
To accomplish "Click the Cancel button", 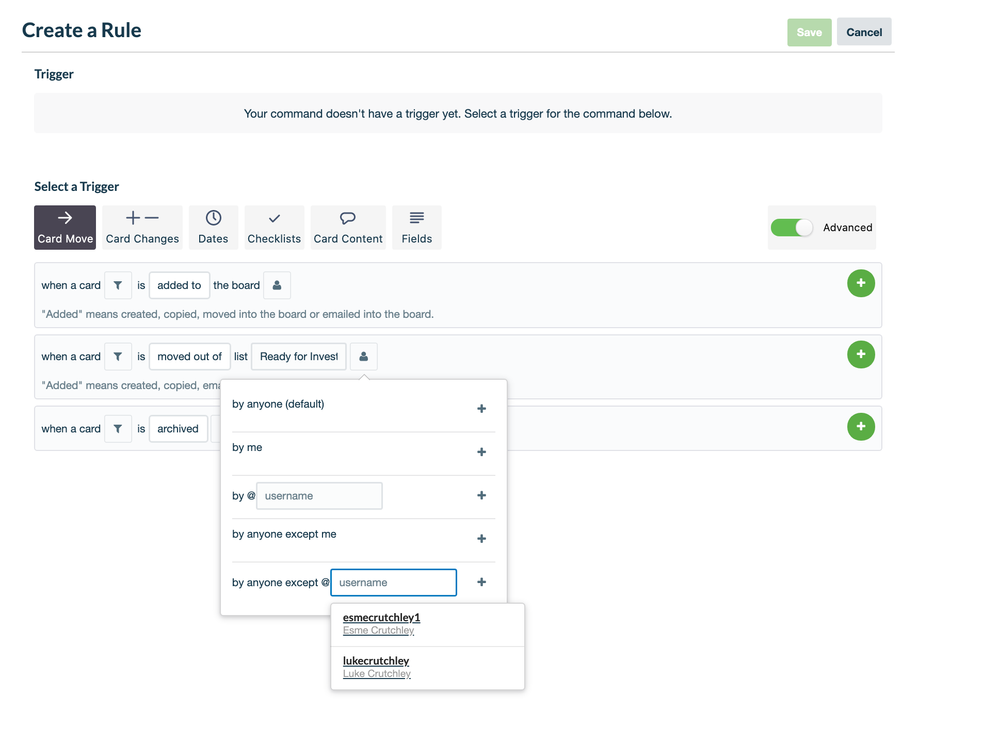I will pyautogui.click(x=864, y=32).
